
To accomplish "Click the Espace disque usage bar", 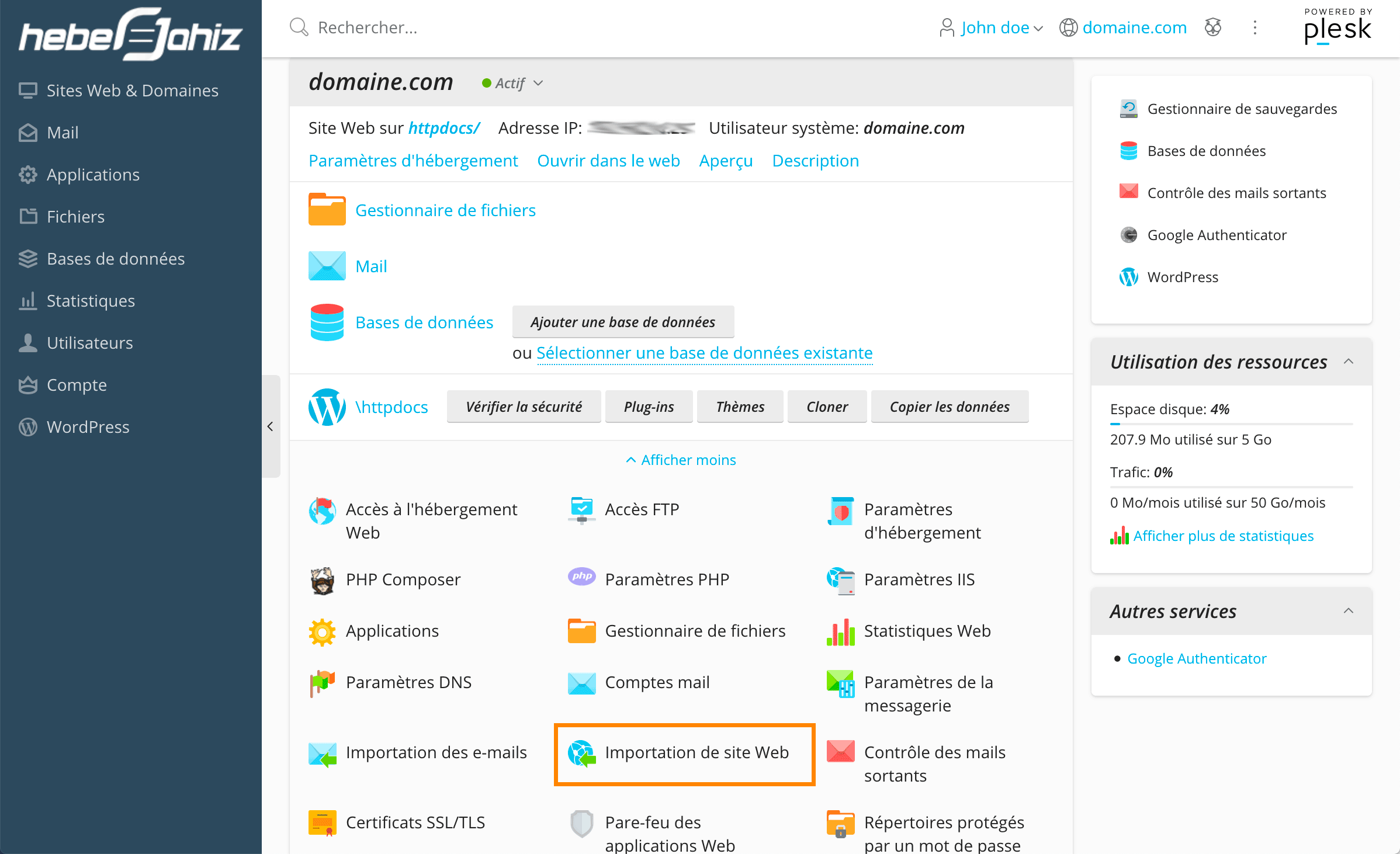I will click(x=1231, y=423).
